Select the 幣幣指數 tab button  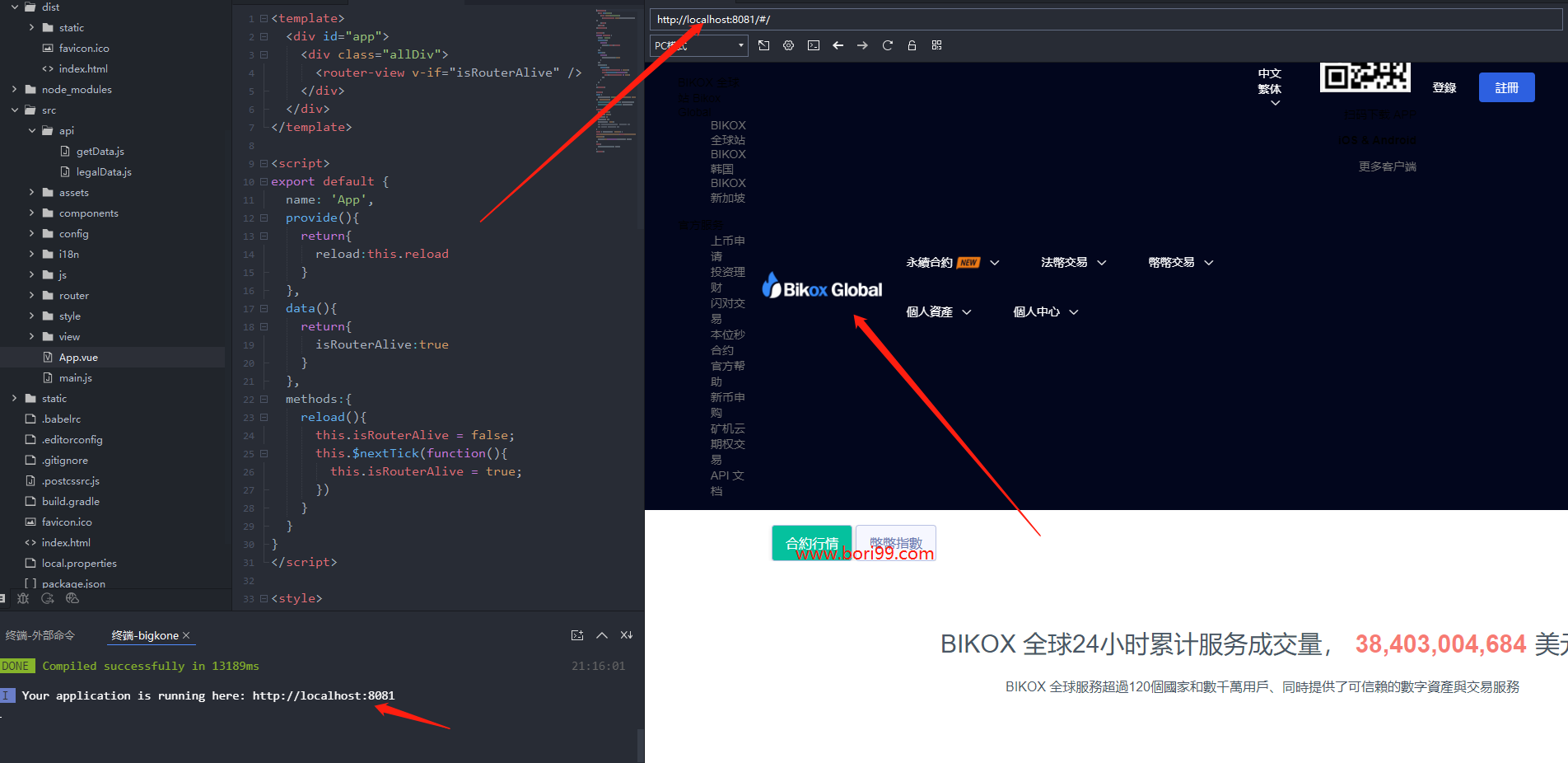tap(896, 543)
